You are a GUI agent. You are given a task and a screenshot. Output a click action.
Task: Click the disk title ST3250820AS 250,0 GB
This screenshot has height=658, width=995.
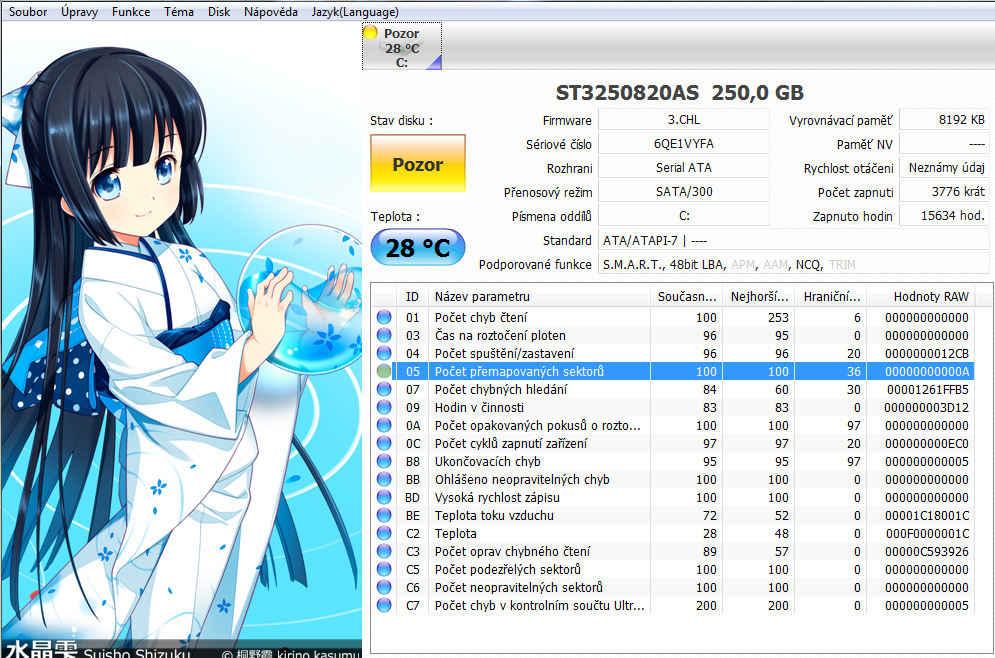(680, 93)
